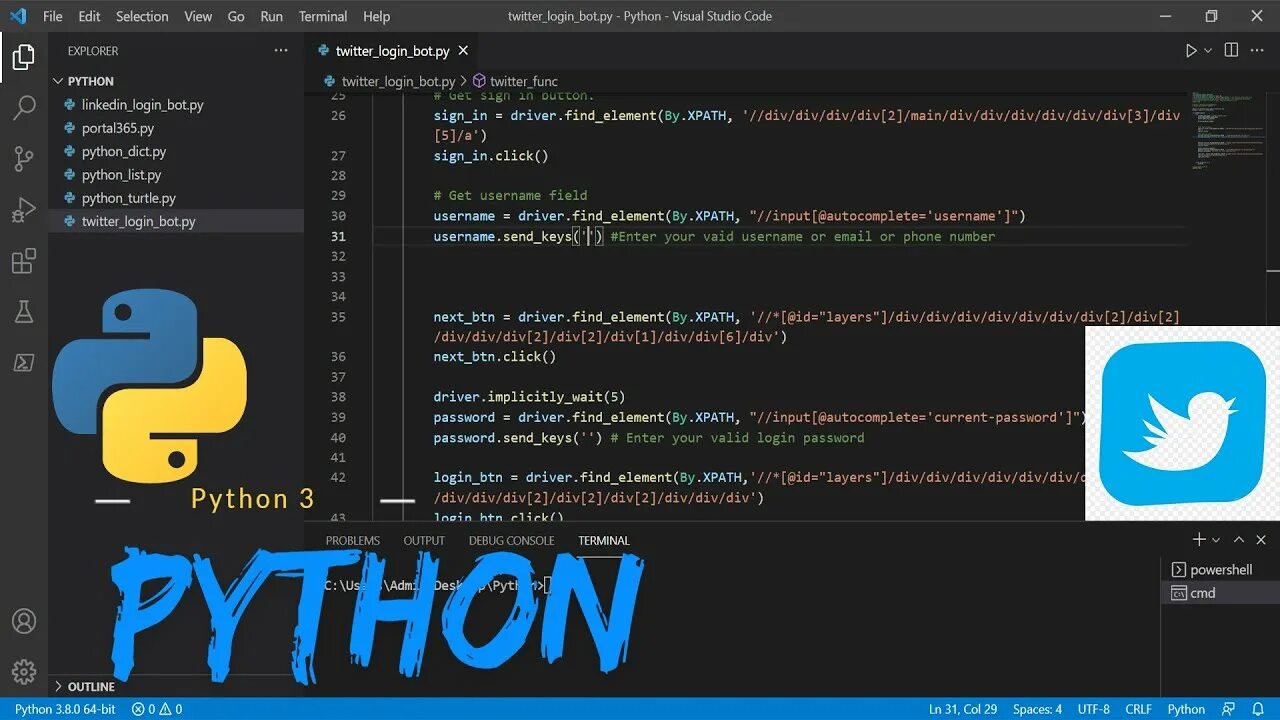Click driver.implicitly_wait(5) code line

coord(529,397)
